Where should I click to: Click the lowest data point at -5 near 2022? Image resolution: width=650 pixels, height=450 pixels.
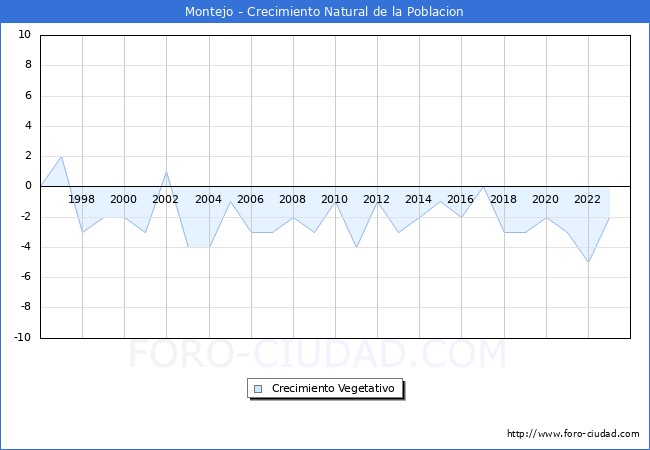(588, 262)
